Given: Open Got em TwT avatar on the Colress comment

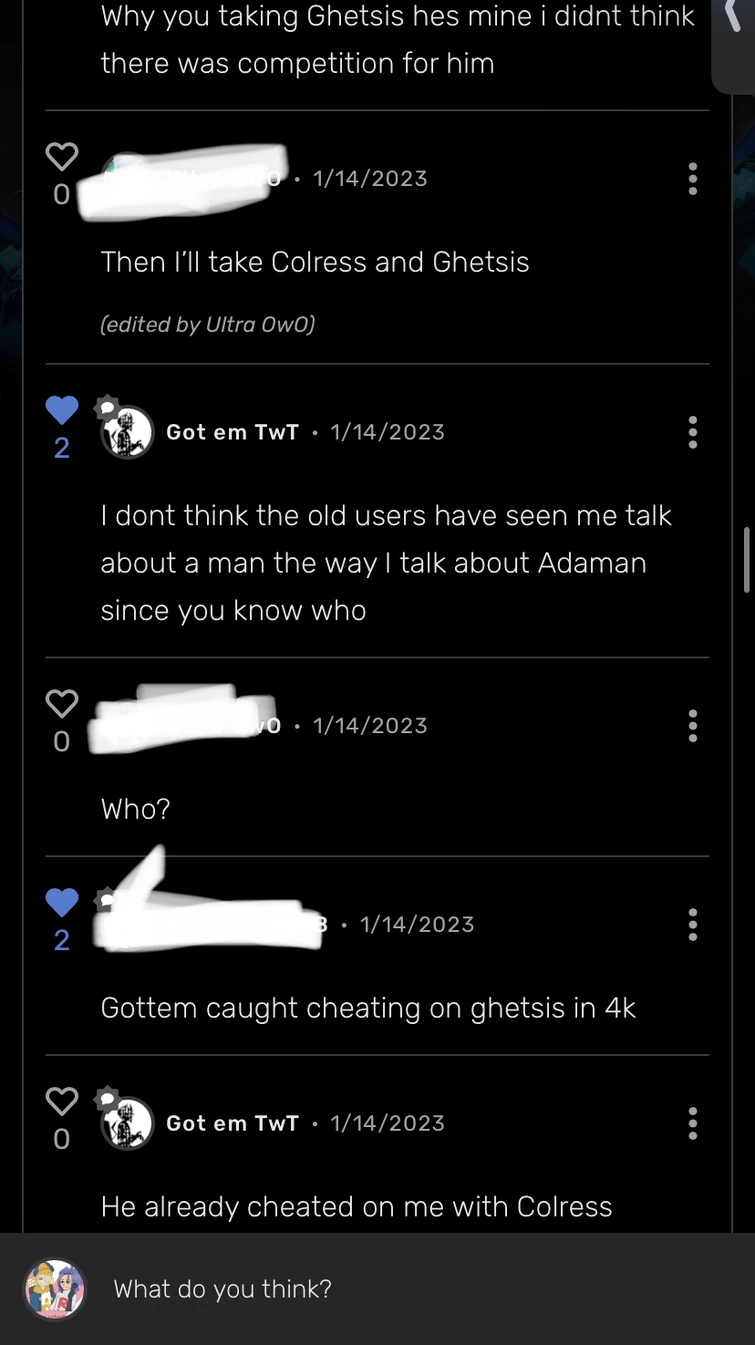Looking at the screenshot, I should pyautogui.click(x=128, y=1123).
